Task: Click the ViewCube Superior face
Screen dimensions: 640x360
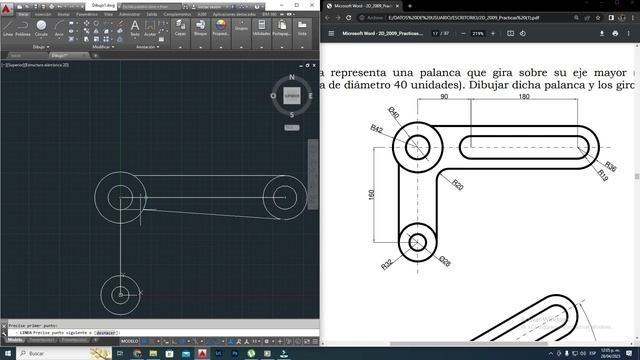Action: (x=292, y=96)
